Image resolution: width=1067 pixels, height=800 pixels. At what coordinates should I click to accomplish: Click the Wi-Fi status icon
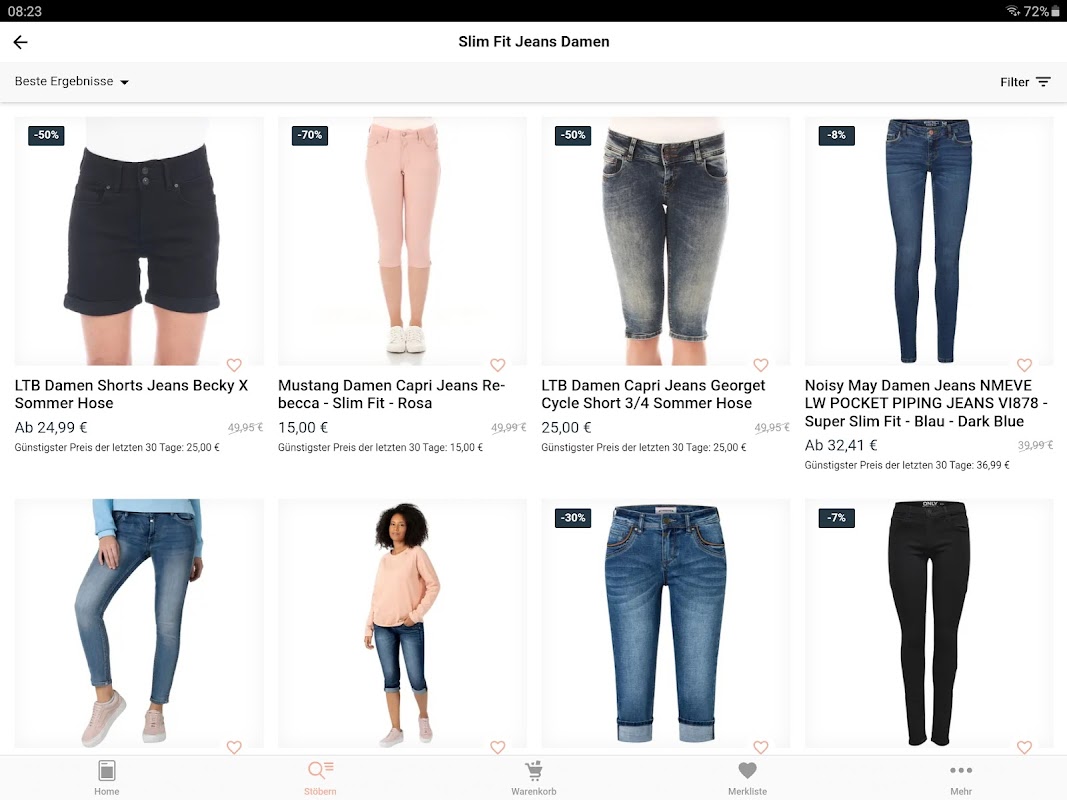click(1013, 11)
